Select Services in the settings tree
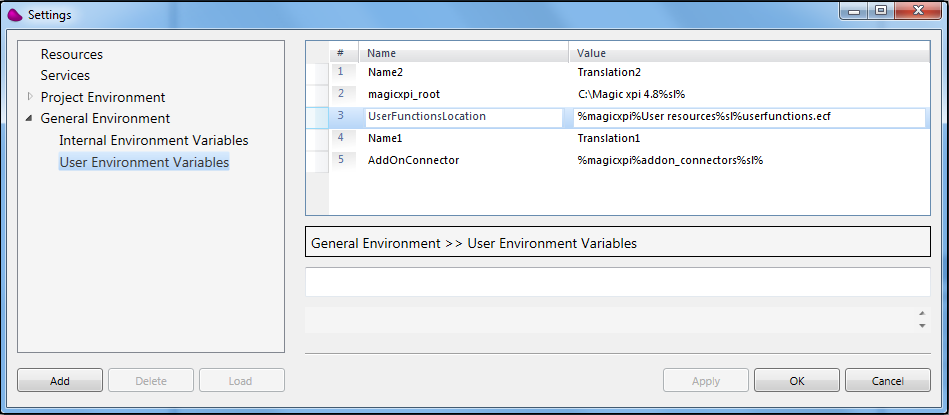Screen dimensions: 949x415 click(x=65, y=76)
